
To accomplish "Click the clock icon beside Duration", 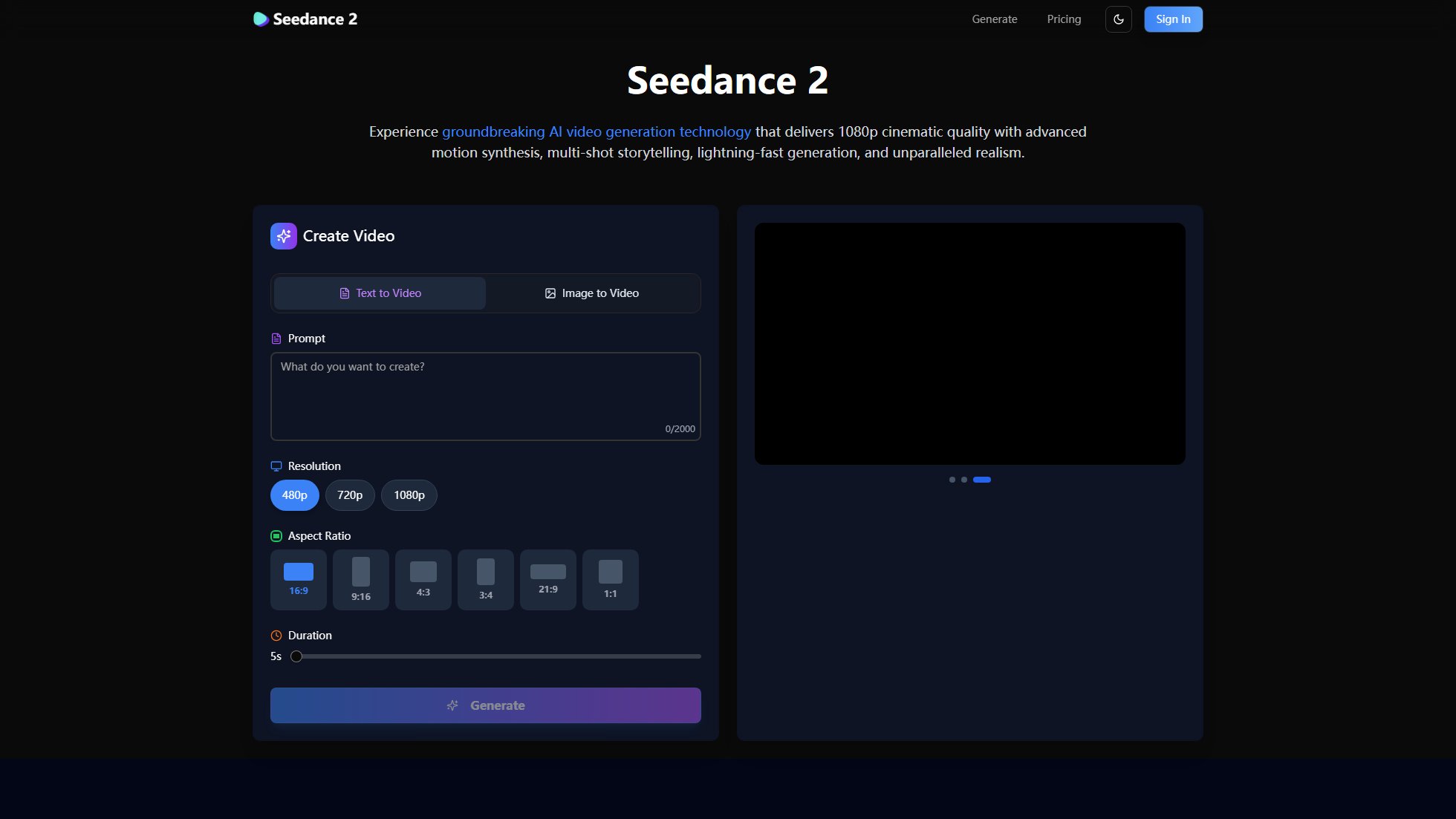I will 276,635.
